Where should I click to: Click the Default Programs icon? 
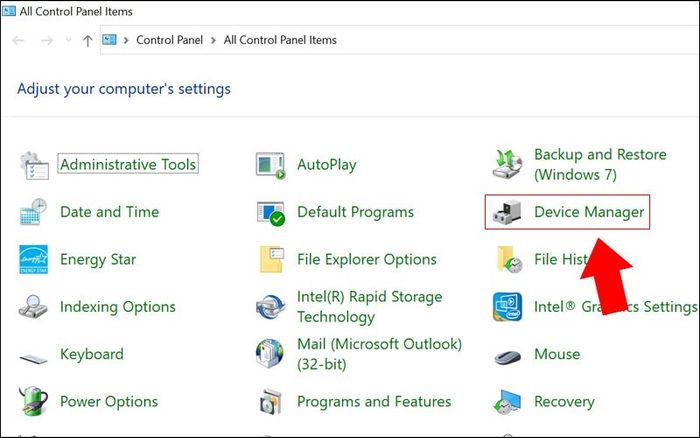pos(271,213)
